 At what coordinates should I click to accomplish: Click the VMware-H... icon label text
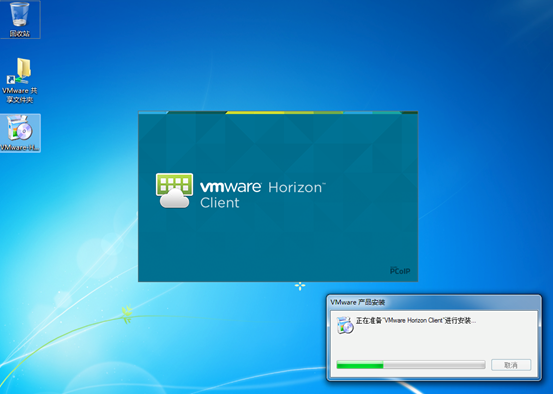tap(20, 147)
